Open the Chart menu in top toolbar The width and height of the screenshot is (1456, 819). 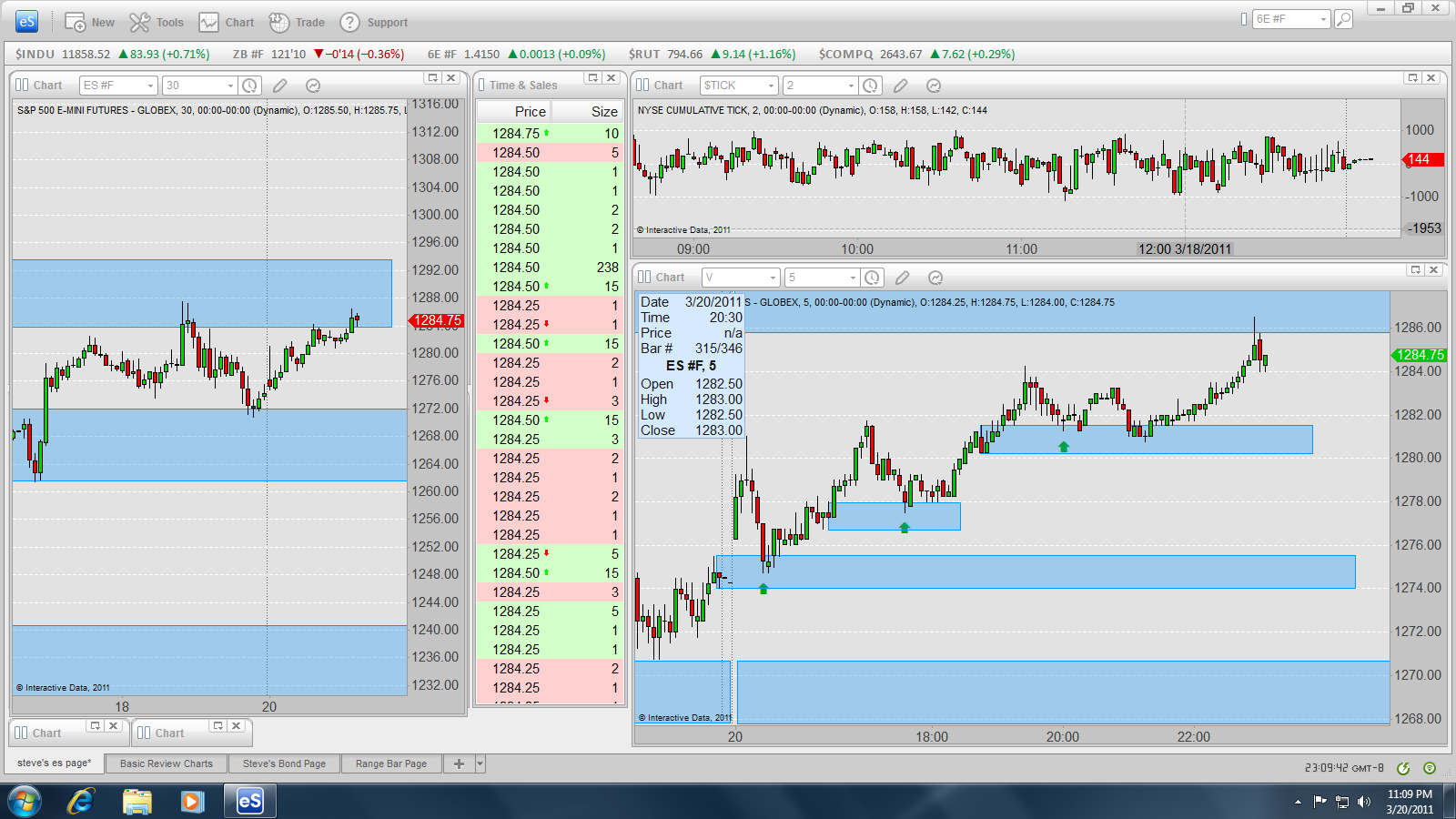[227, 22]
